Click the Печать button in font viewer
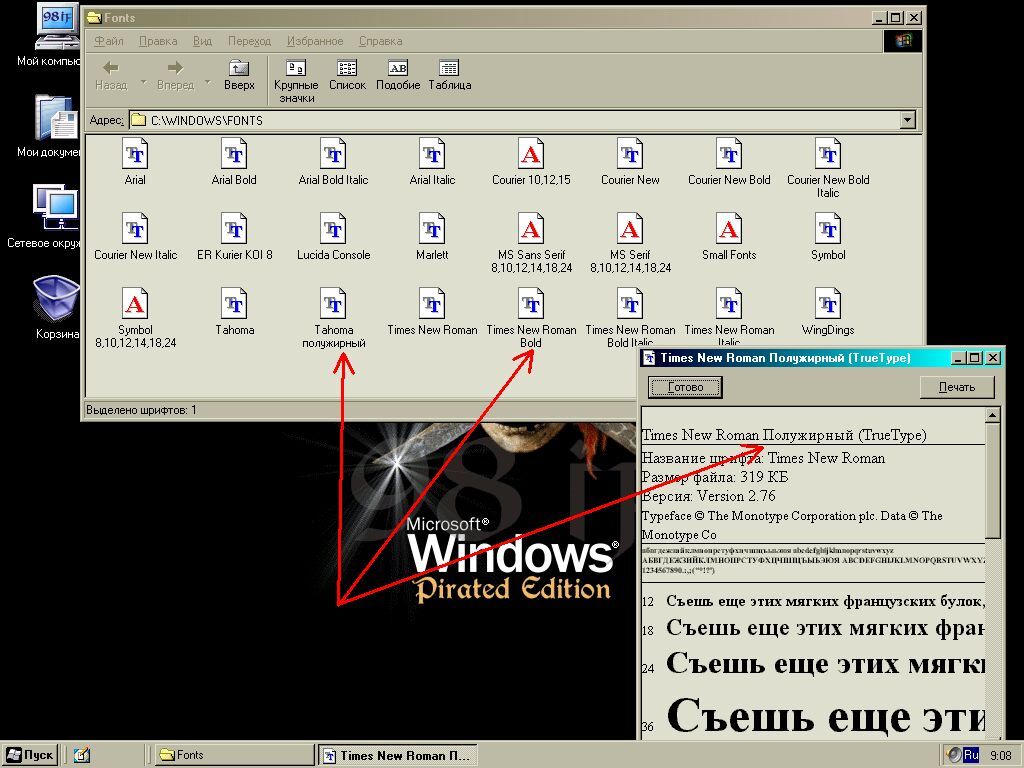 pos(957,387)
